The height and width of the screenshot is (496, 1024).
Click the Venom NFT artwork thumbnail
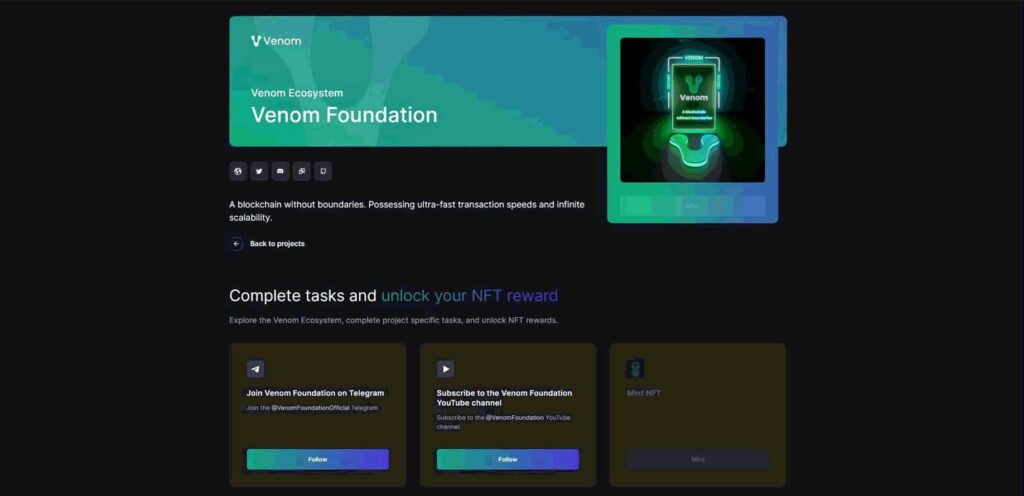[x=692, y=110]
